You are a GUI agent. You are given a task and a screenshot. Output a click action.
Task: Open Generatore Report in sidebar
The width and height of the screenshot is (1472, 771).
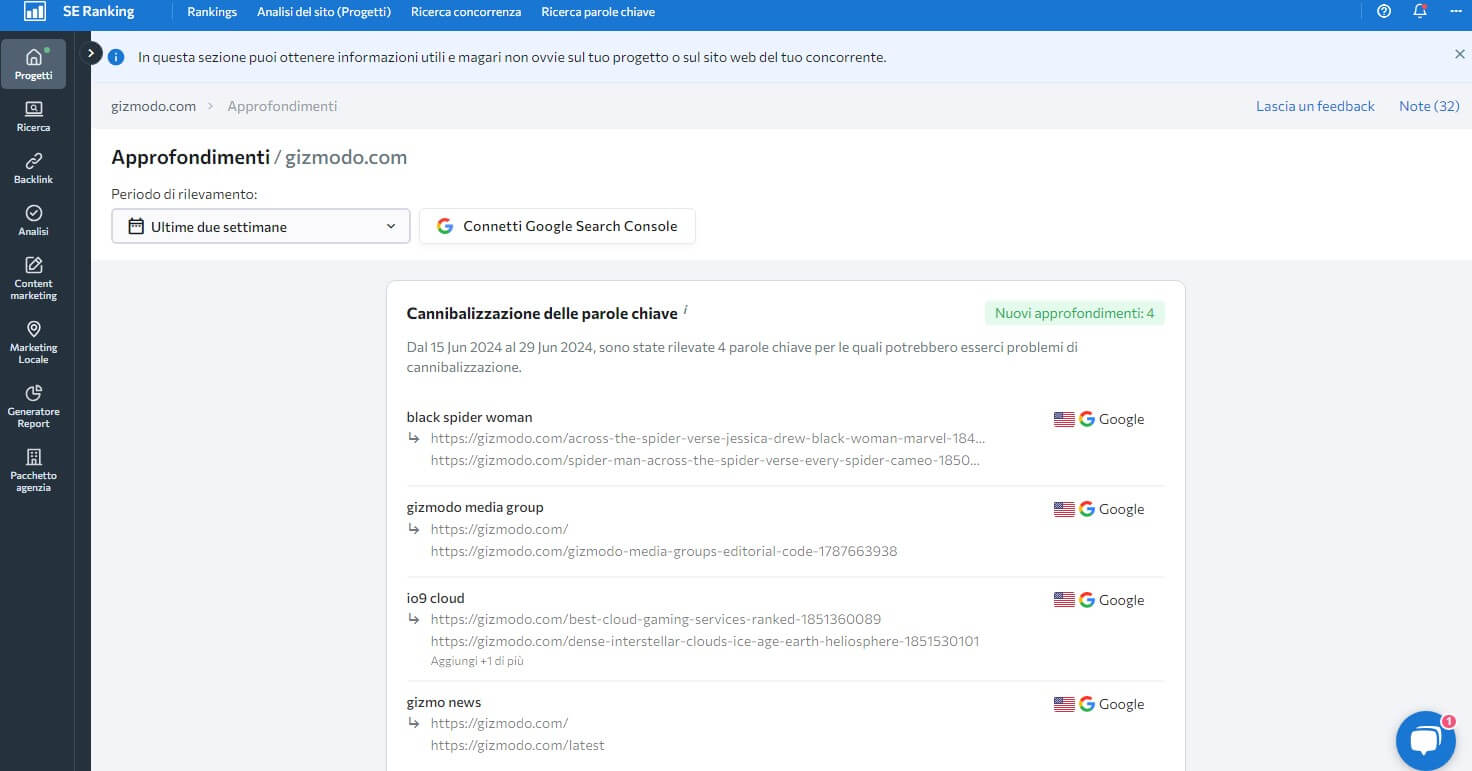pyautogui.click(x=33, y=406)
